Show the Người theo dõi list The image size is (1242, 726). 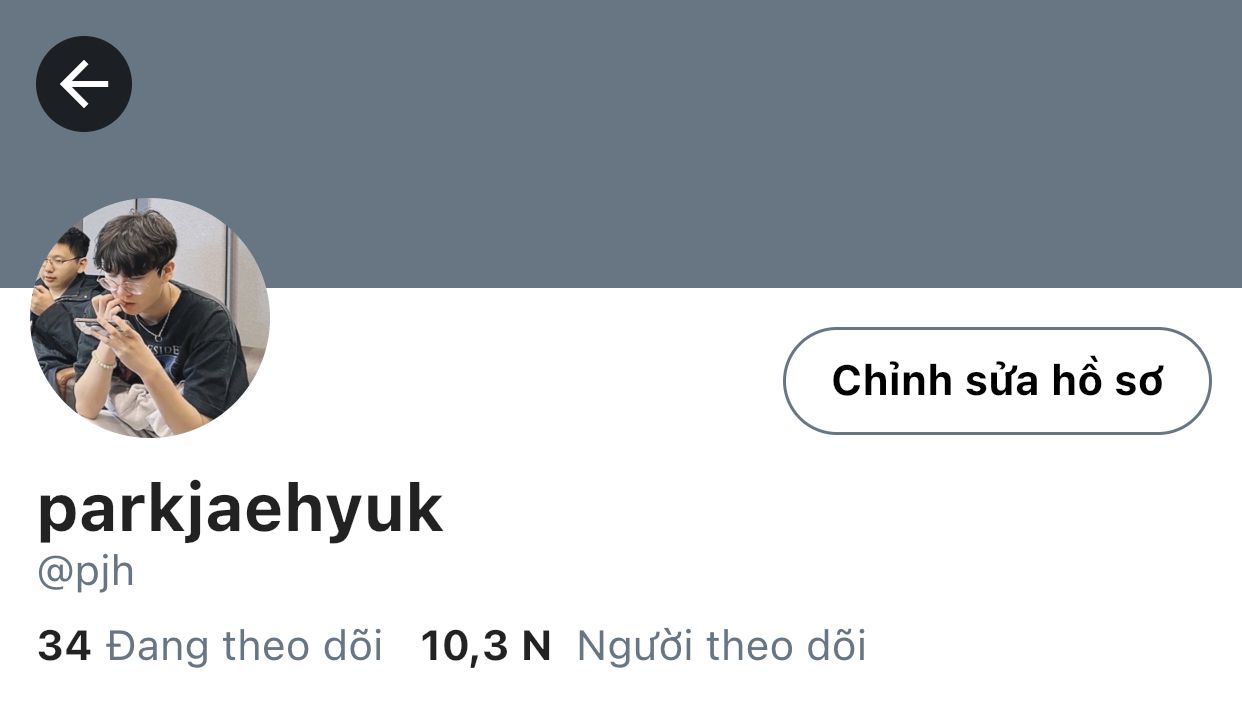(721, 646)
